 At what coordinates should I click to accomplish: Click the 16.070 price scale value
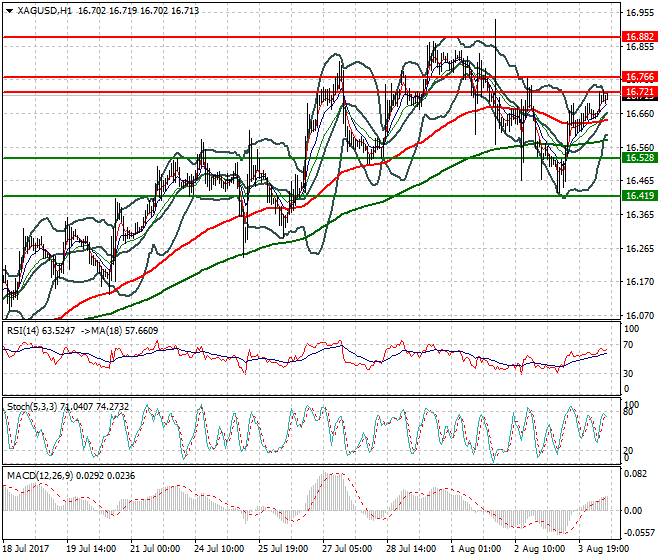(640, 315)
